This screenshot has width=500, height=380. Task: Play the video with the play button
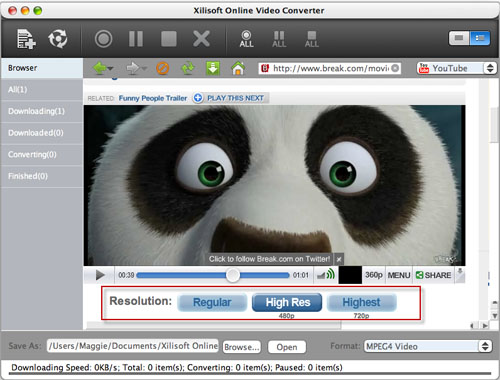[x=100, y=275]
